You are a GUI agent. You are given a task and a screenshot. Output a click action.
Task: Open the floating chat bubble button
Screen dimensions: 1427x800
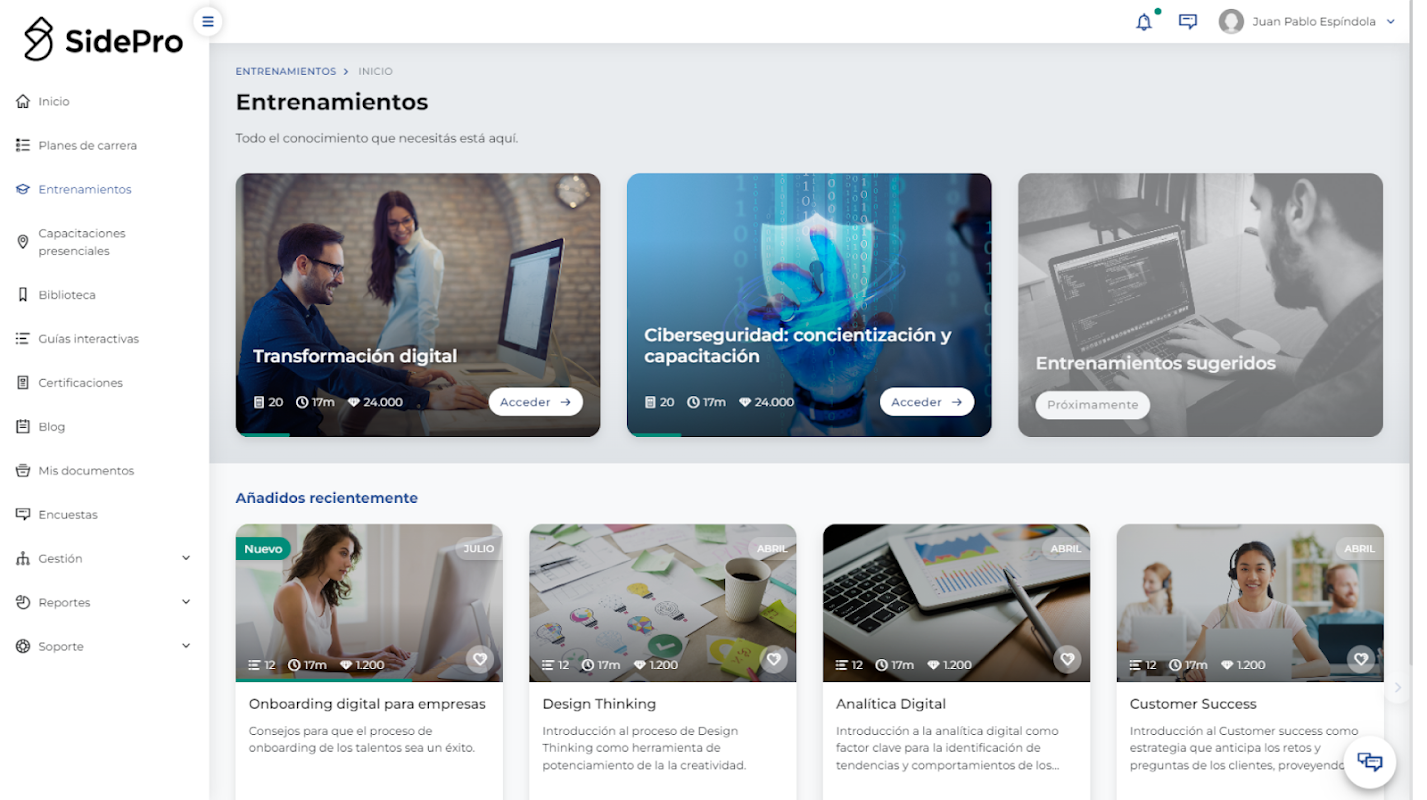pyautogui.click(x=1369, y=762)
